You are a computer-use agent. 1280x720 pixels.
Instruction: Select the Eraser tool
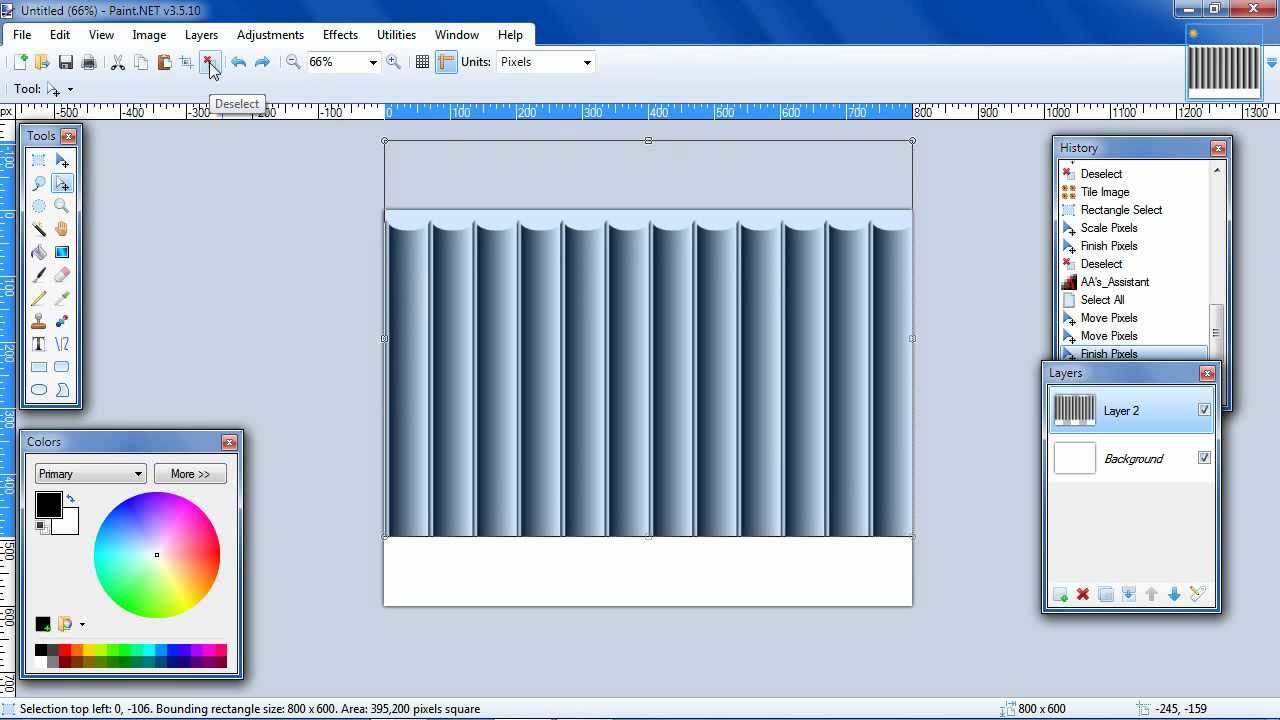(62, 275)
